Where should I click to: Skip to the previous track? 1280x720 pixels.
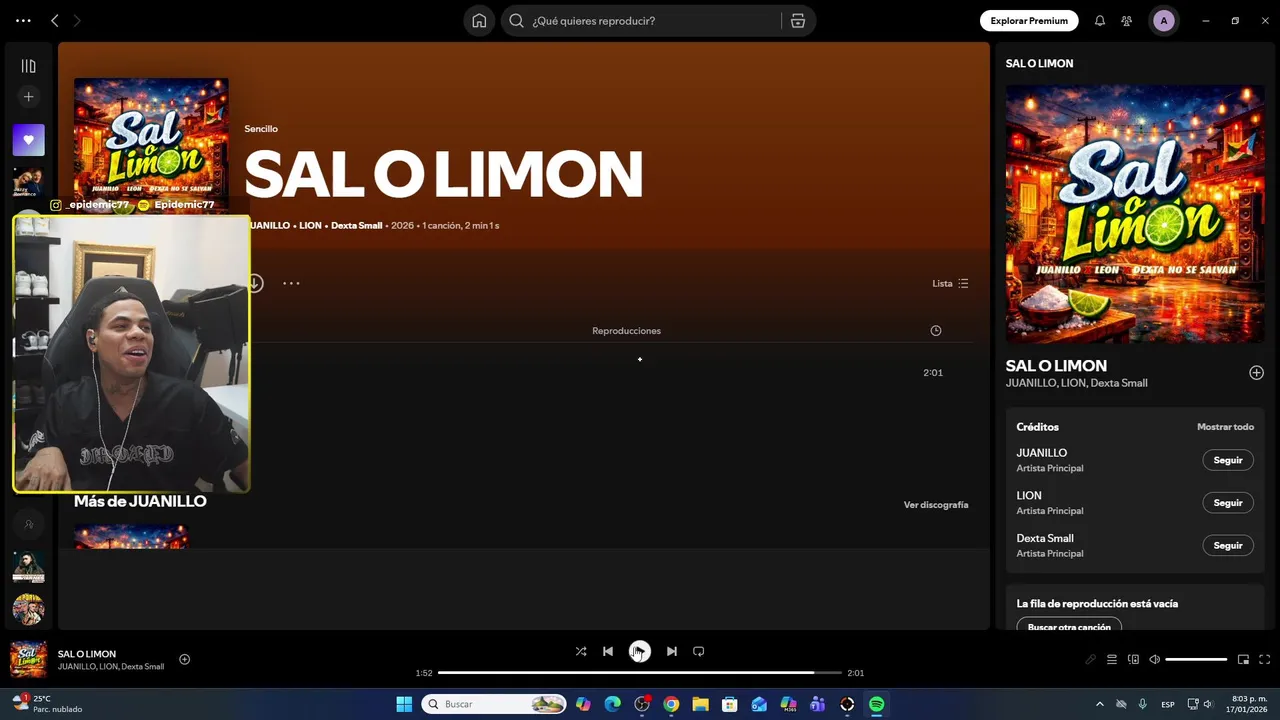[x=608, y=651]
